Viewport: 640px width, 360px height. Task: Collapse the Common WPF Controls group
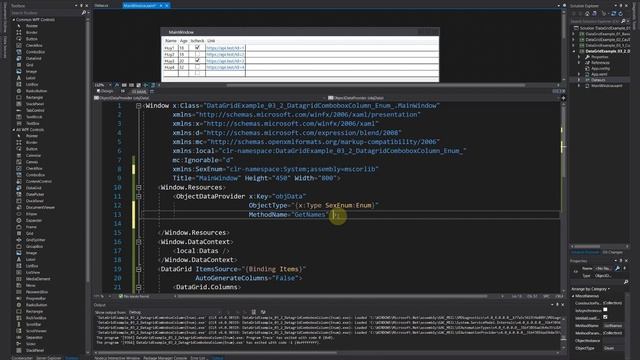[13, 20]
